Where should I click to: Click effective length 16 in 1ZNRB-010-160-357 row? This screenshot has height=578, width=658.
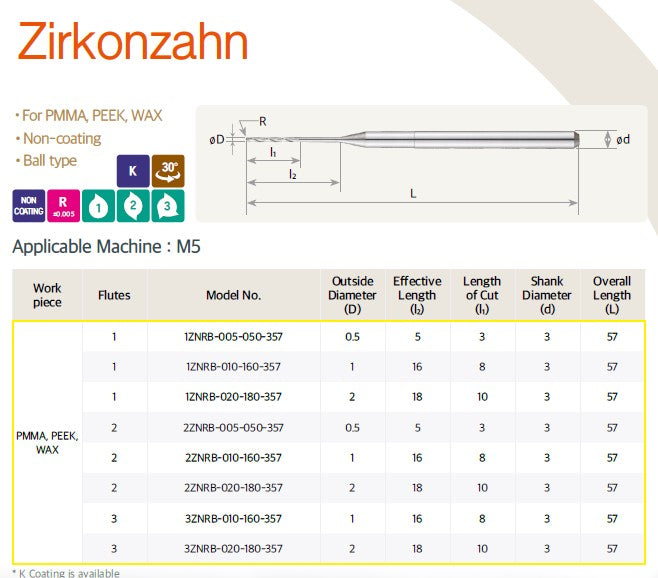pos(417,367)
